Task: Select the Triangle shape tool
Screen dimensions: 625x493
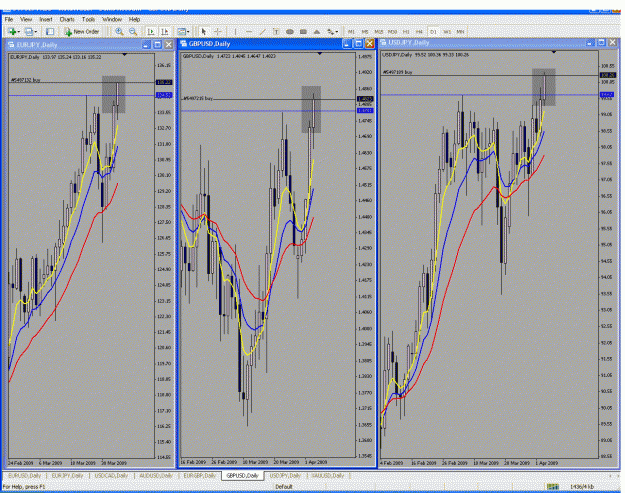Action: click(317, 31)
